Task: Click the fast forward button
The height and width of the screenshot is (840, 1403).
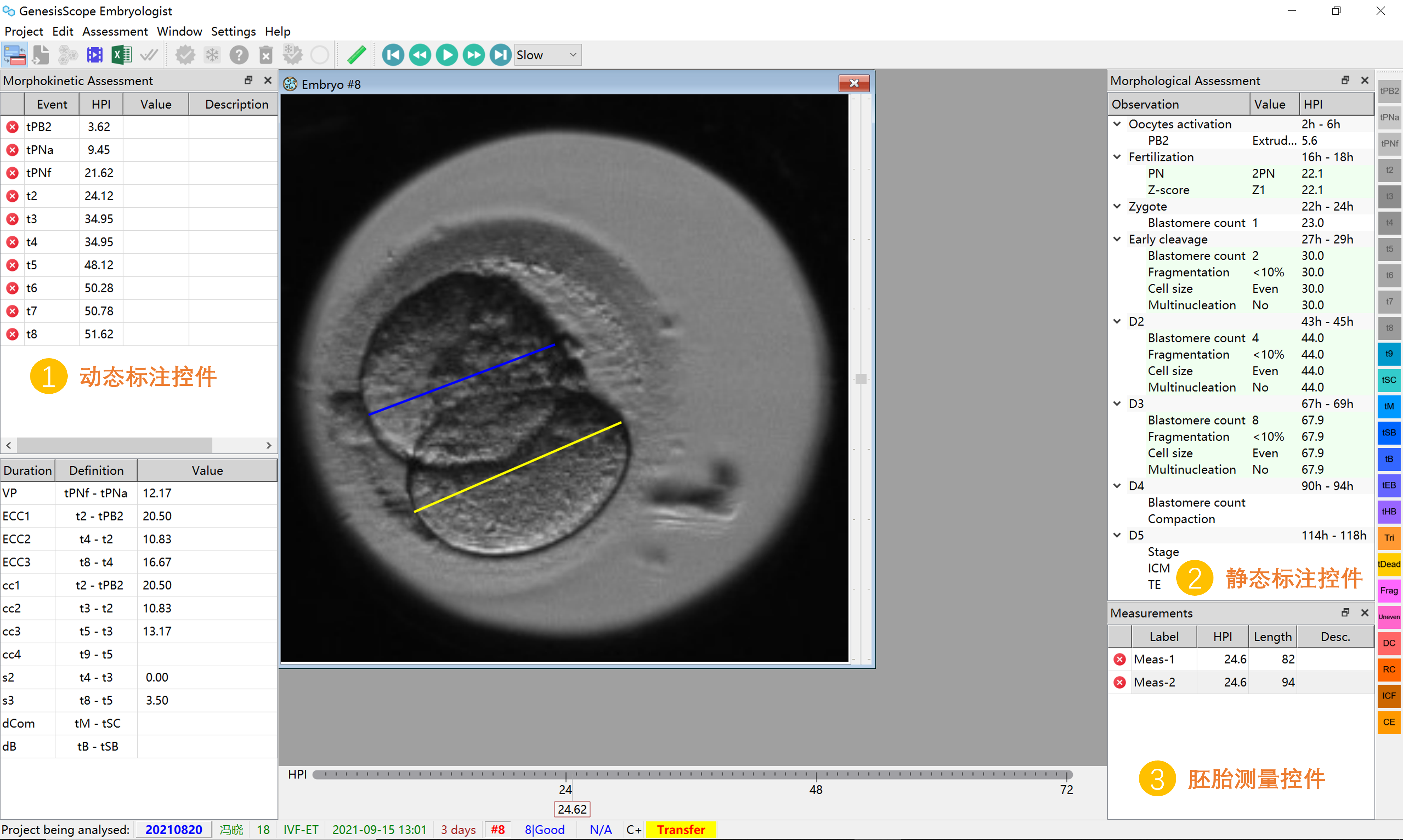Action: click(474, 55)
